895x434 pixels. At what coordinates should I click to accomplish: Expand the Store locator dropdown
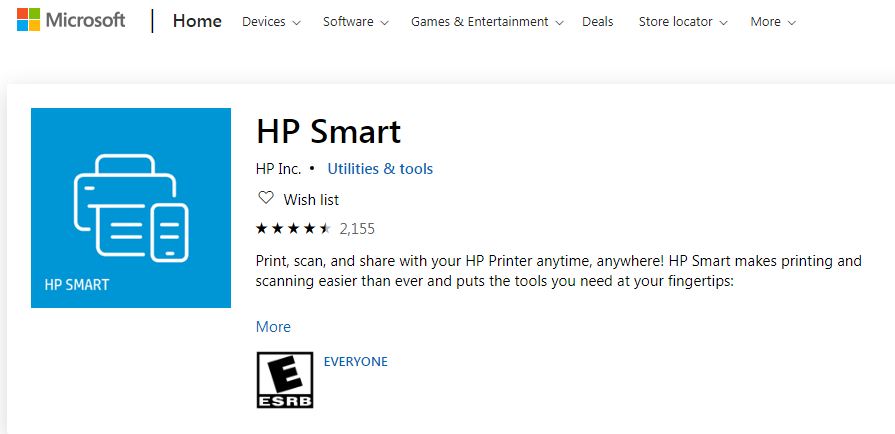point(683,22)
